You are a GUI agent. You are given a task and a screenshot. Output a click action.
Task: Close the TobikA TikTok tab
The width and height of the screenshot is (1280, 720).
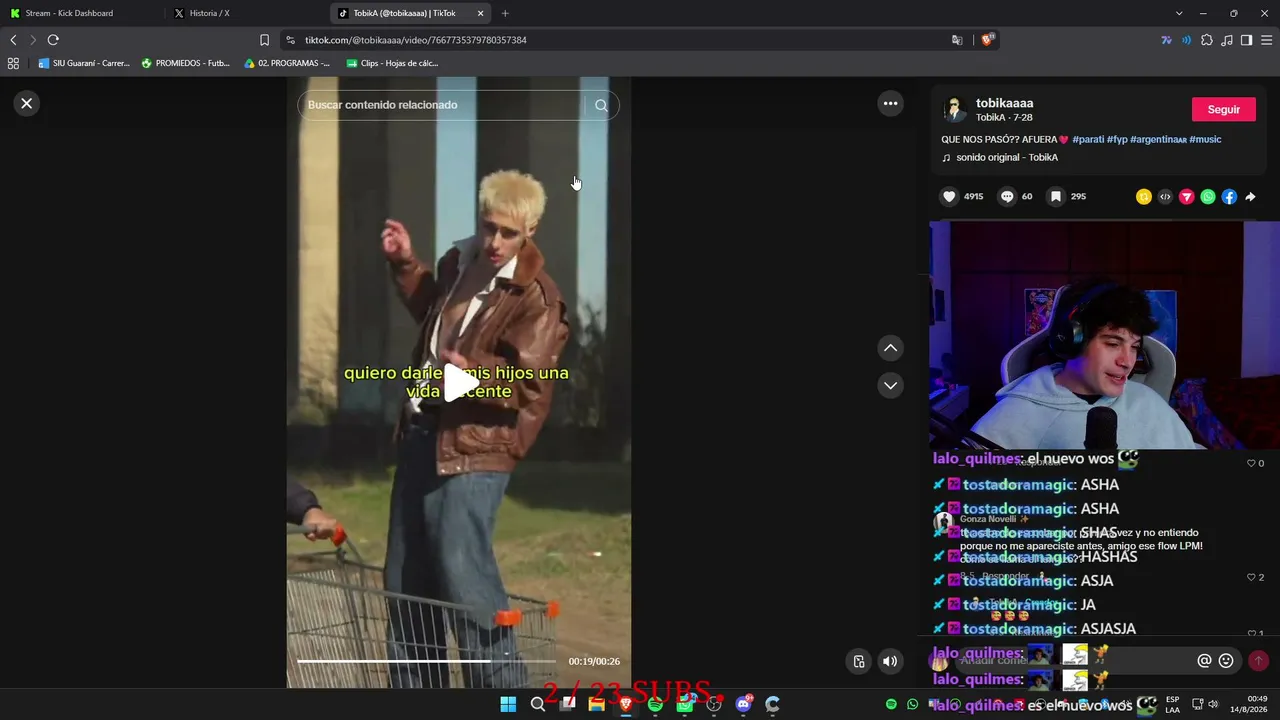[480, 13]
